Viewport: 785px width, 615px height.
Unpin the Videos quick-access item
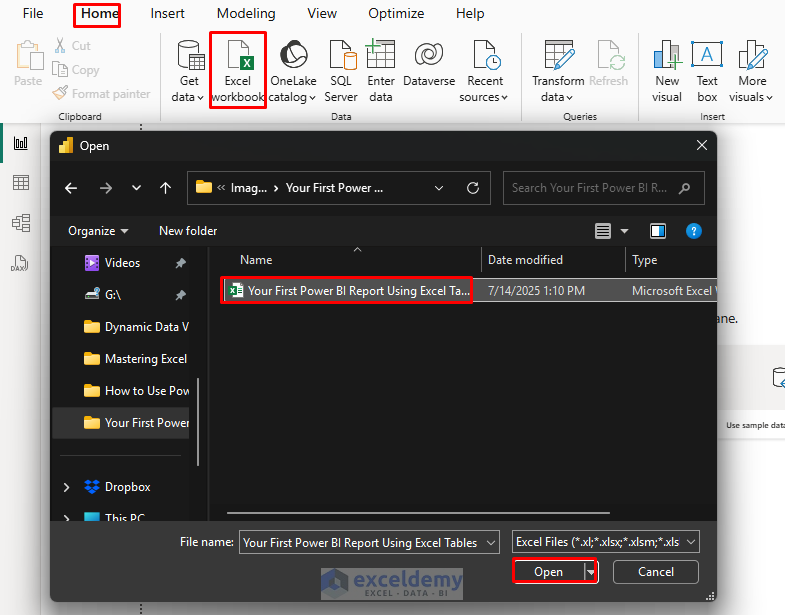pos(181,263)
